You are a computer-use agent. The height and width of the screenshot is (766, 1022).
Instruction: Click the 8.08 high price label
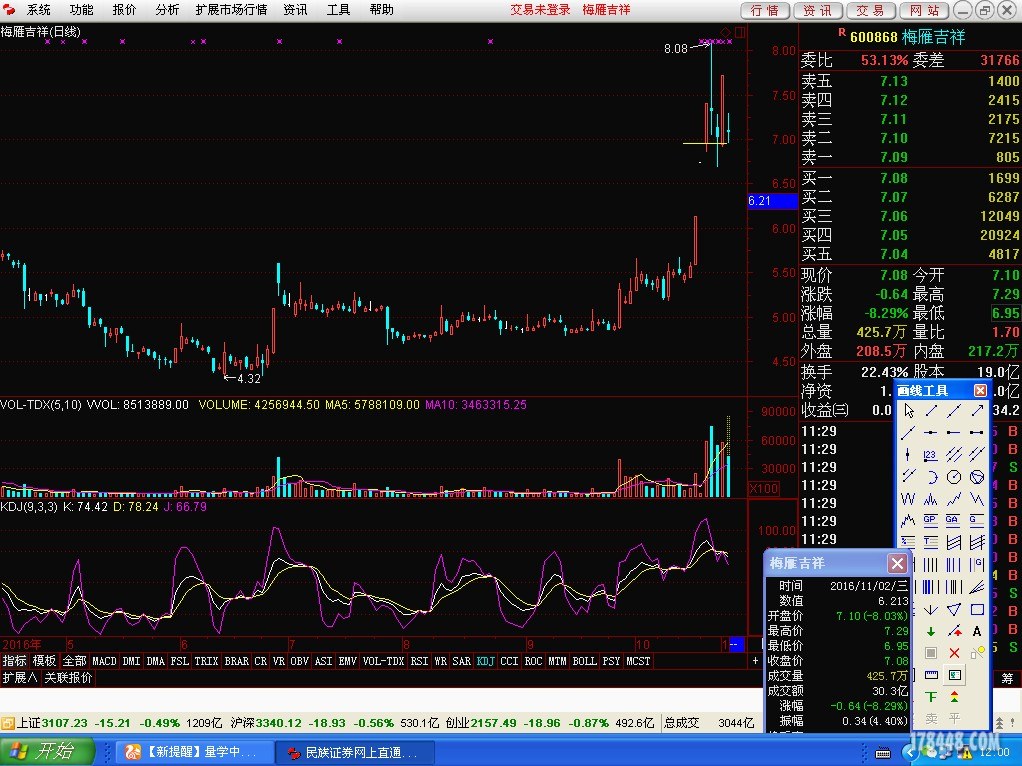pos(676,48)
